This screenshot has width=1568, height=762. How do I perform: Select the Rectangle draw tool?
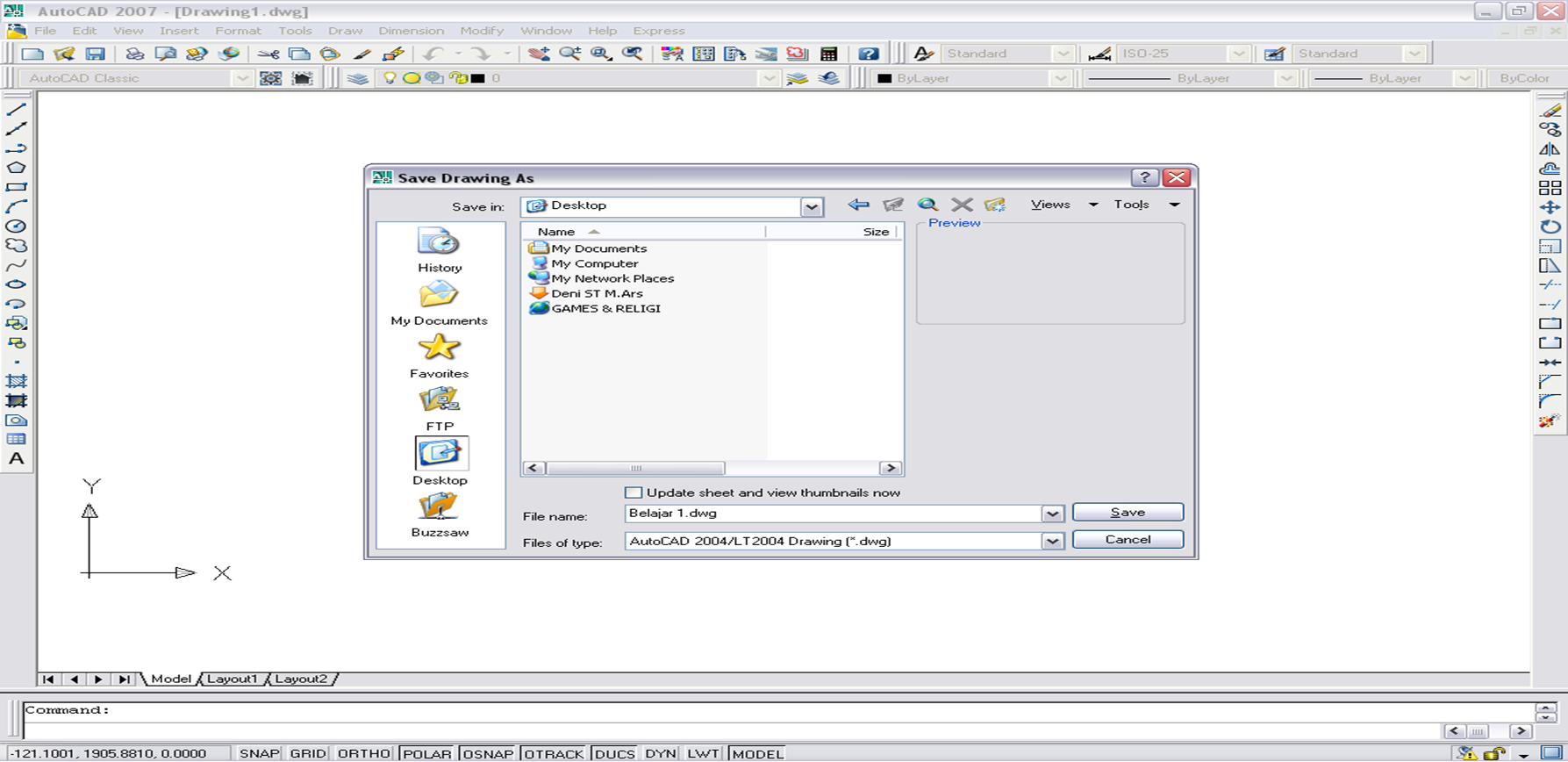[x=16, y=187]
